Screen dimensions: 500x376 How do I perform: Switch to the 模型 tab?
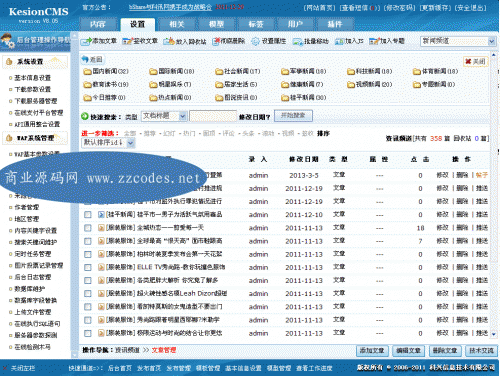coord(217,24)
